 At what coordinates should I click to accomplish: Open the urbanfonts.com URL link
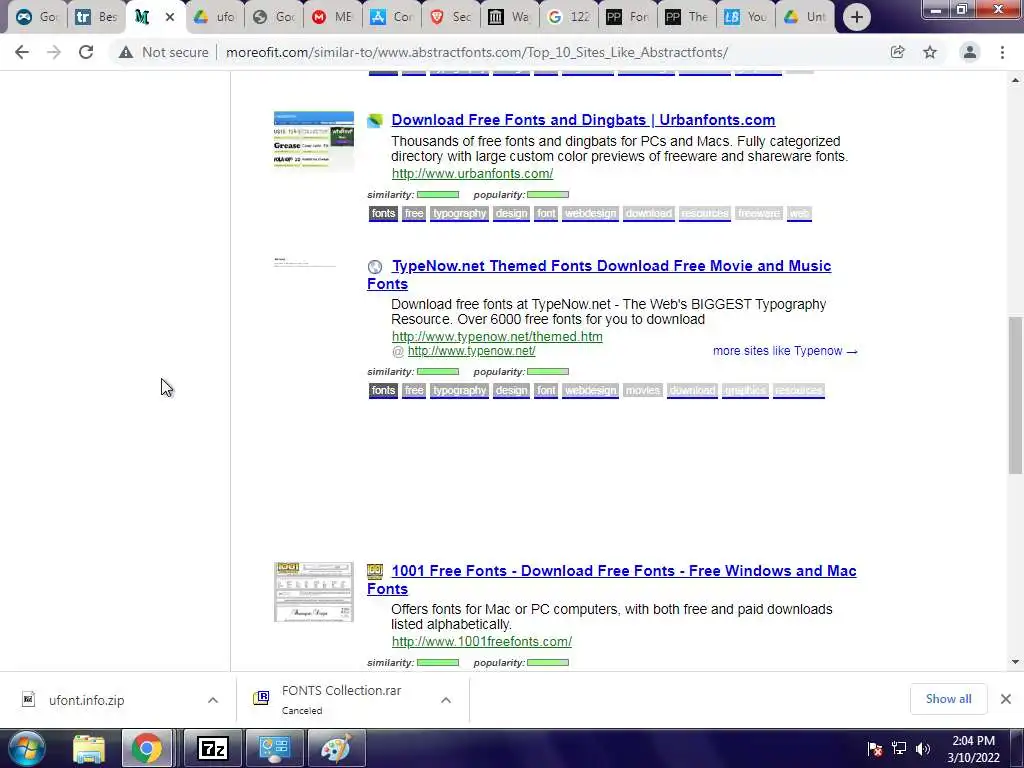[472, 174]
